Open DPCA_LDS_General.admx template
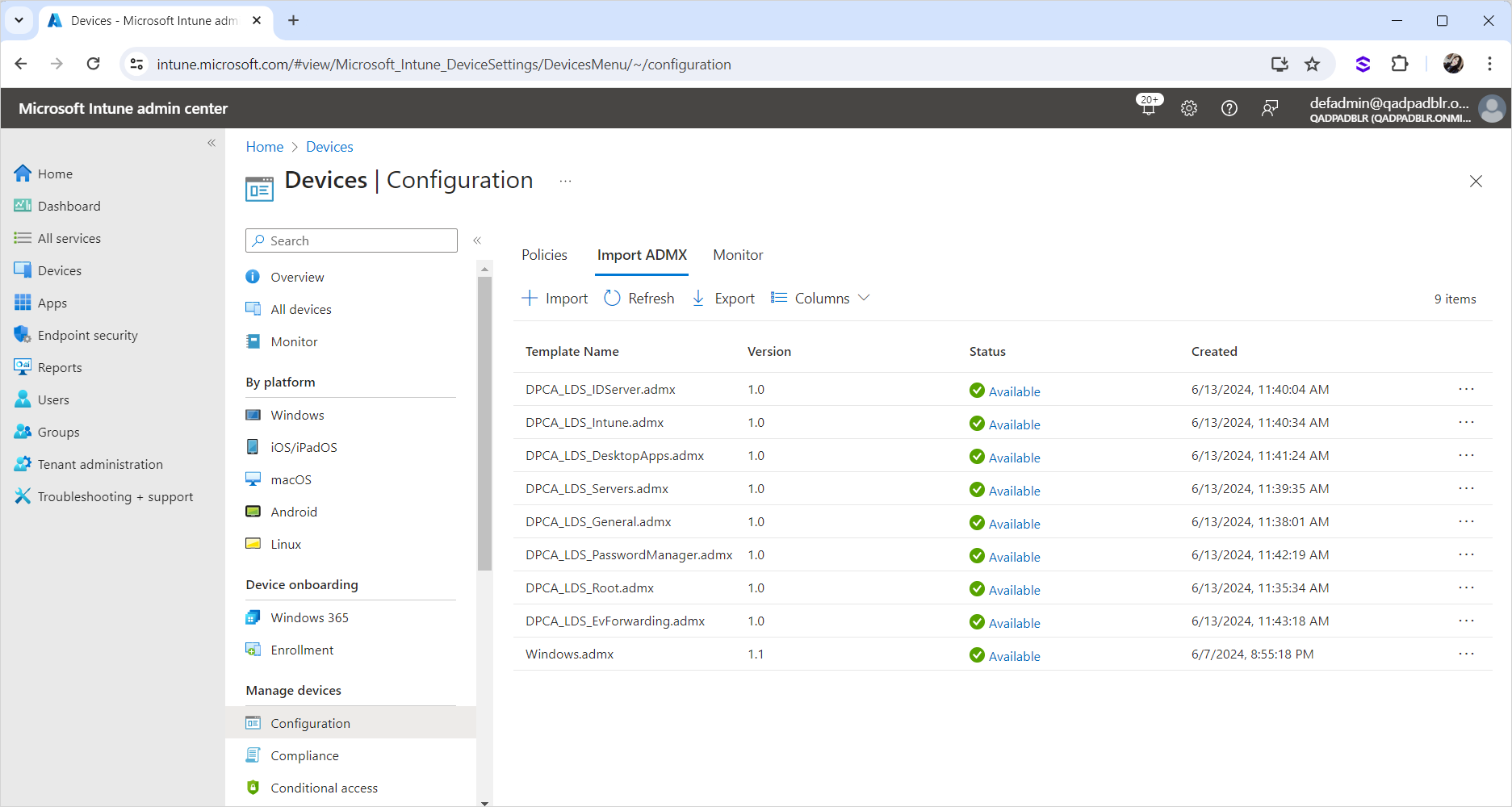 [598, 522]
